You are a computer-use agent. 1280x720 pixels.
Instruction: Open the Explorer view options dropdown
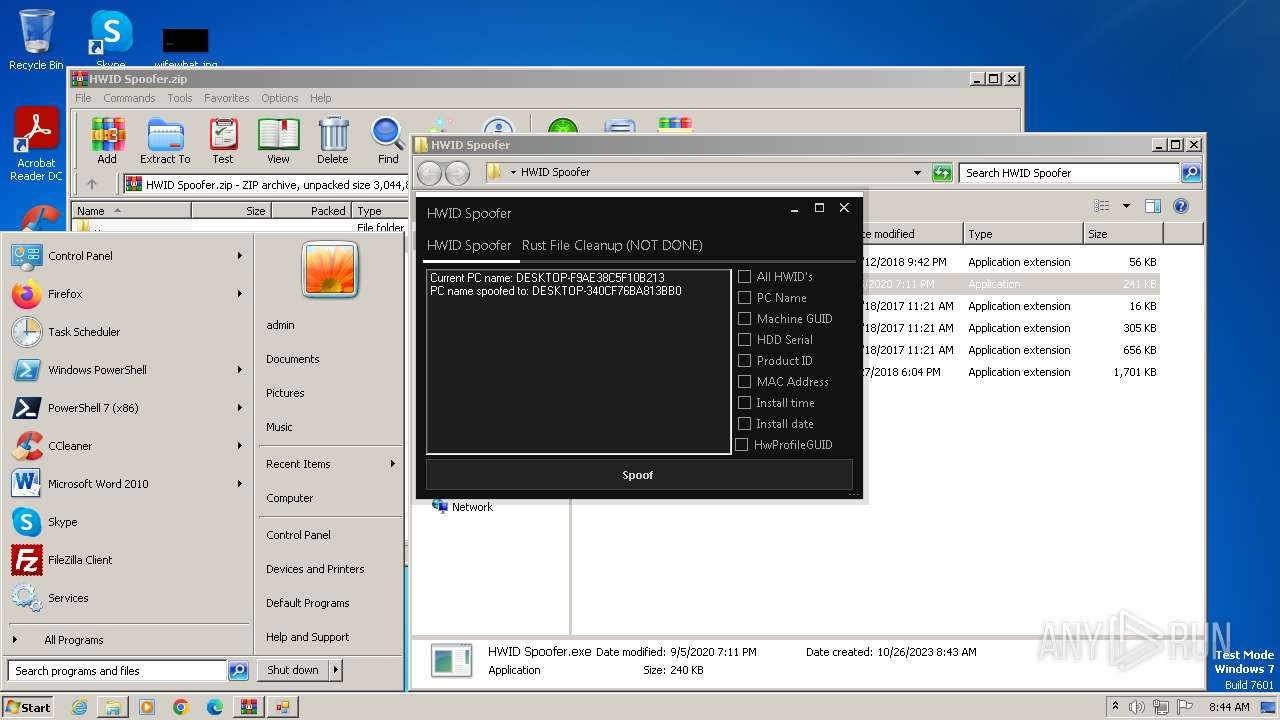(x=1126, y=206)
